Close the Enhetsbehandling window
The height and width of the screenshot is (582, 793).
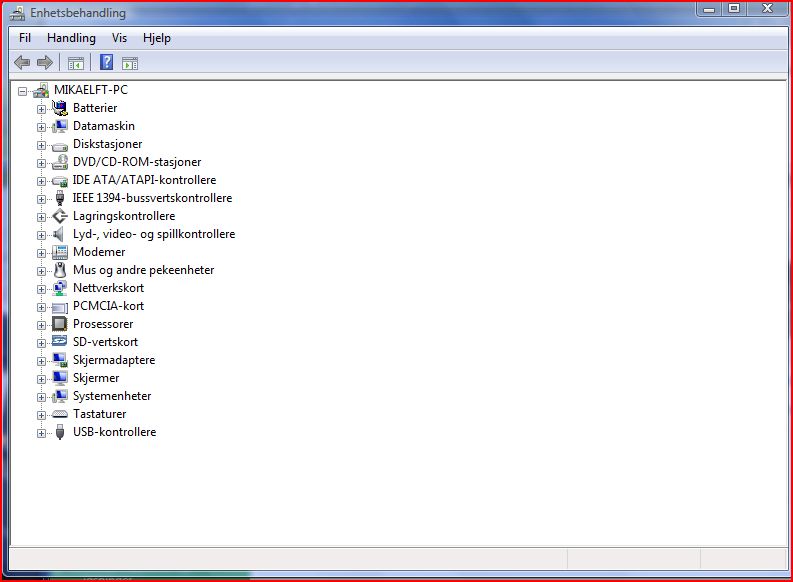768,9
